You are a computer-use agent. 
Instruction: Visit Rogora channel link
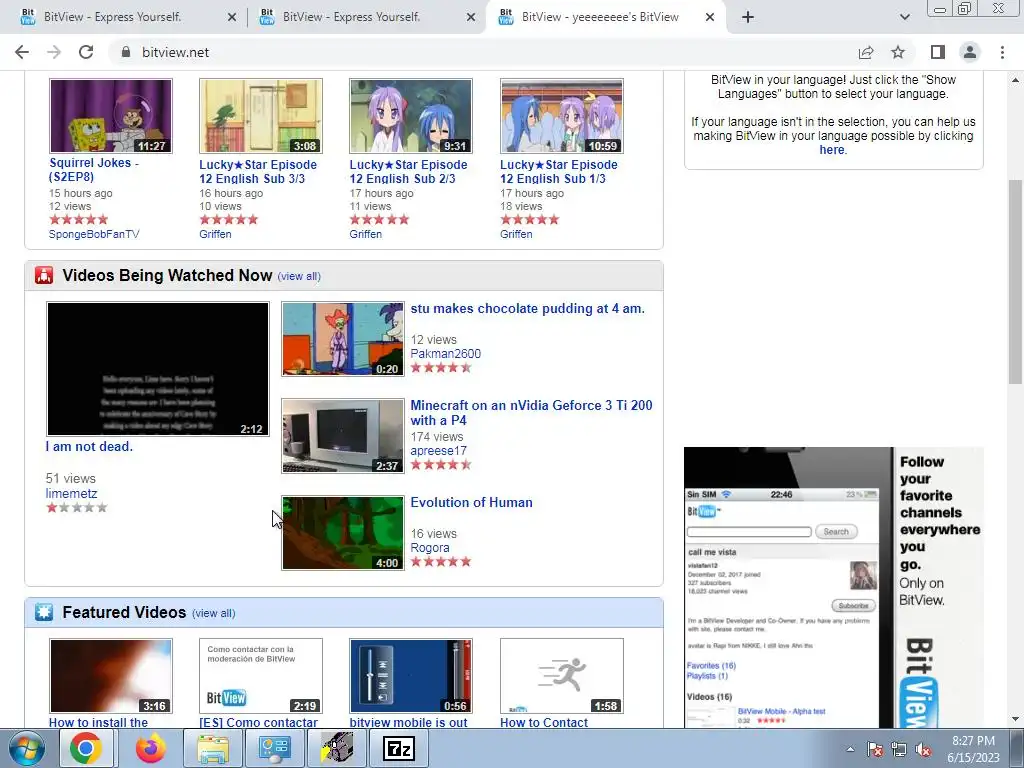[x=430, y=548]
